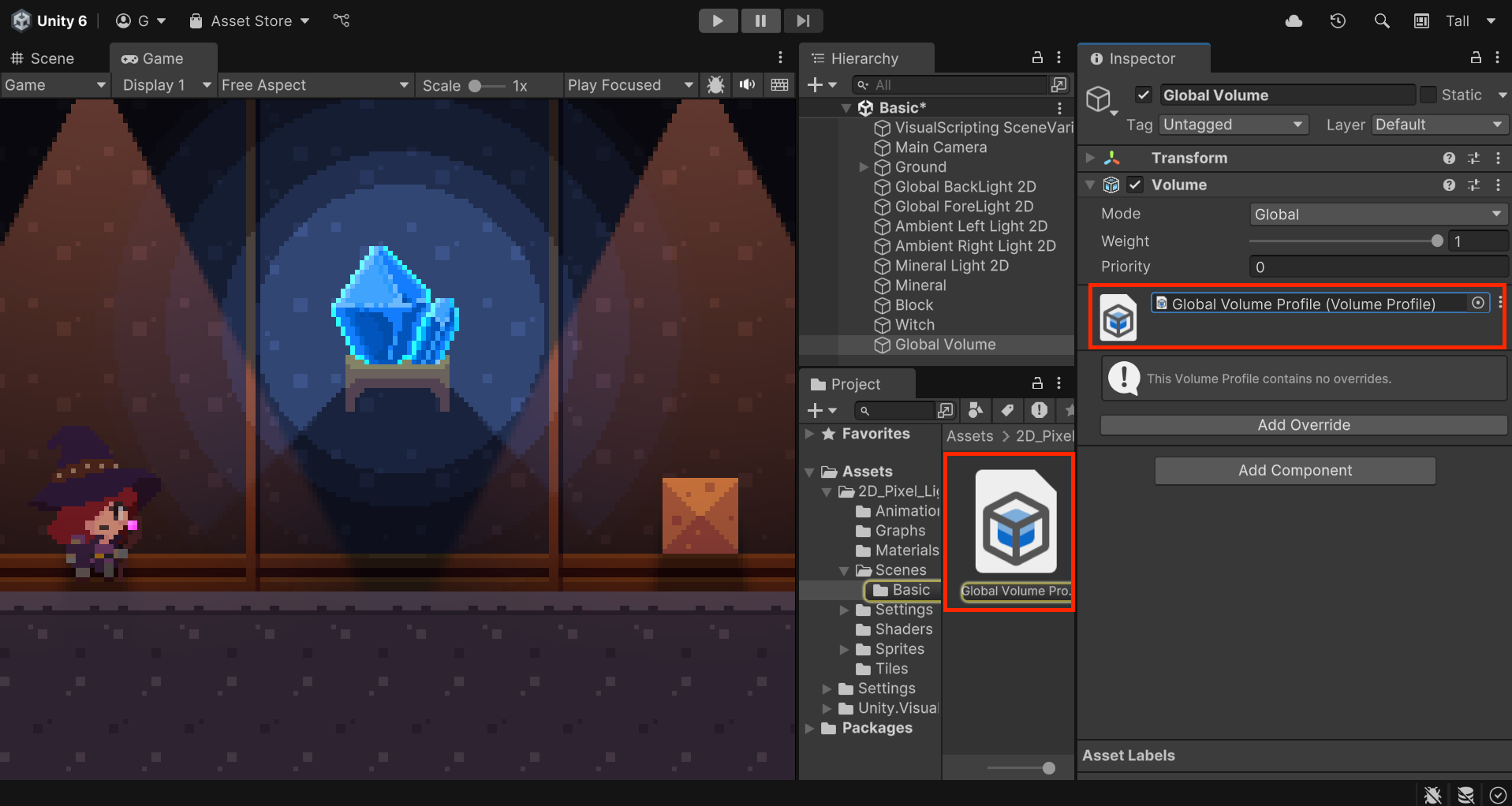The width and height of the screenshot is (1512, 806).
Task: Open the Volume profile object picker
Action: coord(1478,304)
